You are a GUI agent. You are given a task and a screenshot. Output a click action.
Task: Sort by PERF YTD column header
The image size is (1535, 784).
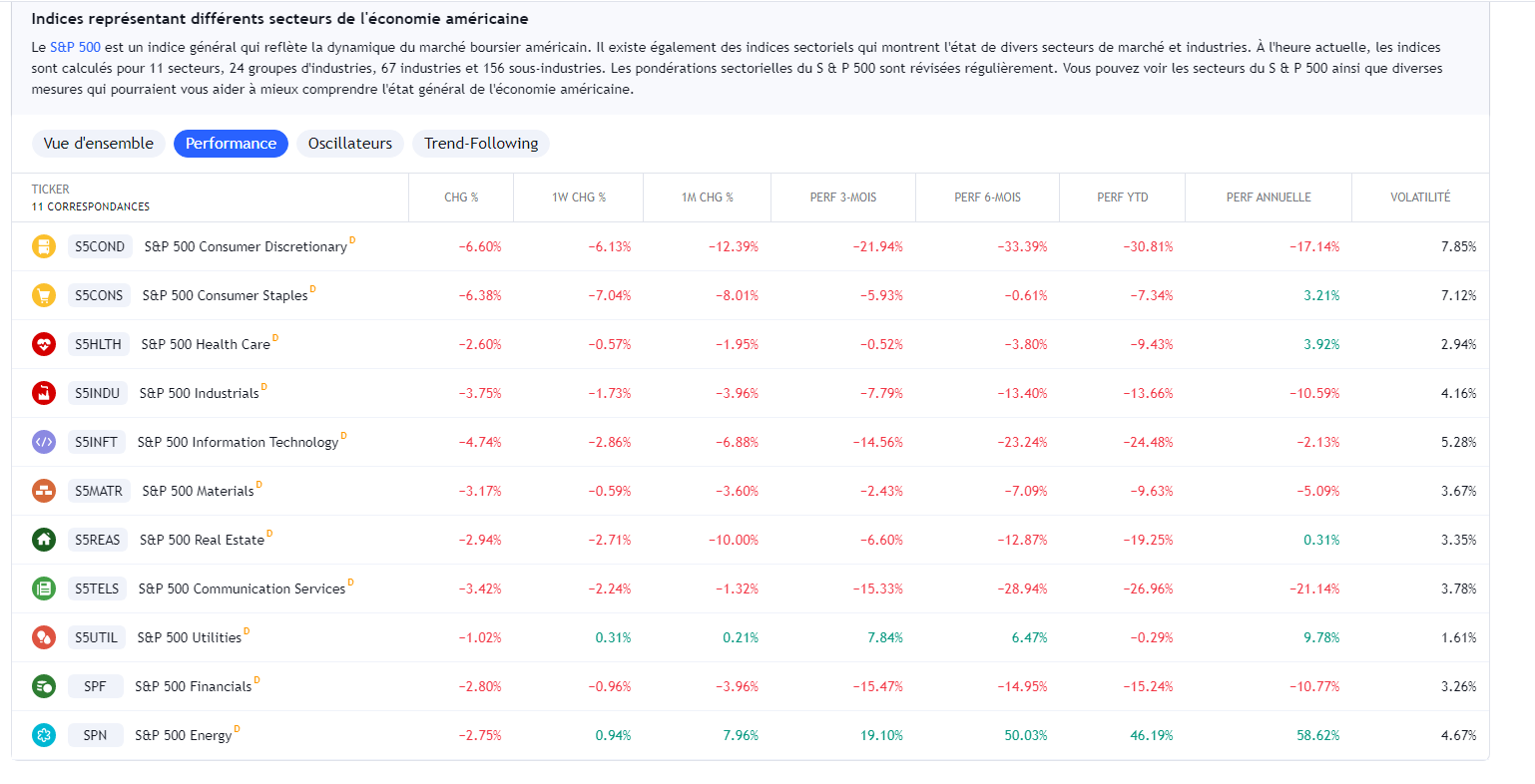point(1123,197)
